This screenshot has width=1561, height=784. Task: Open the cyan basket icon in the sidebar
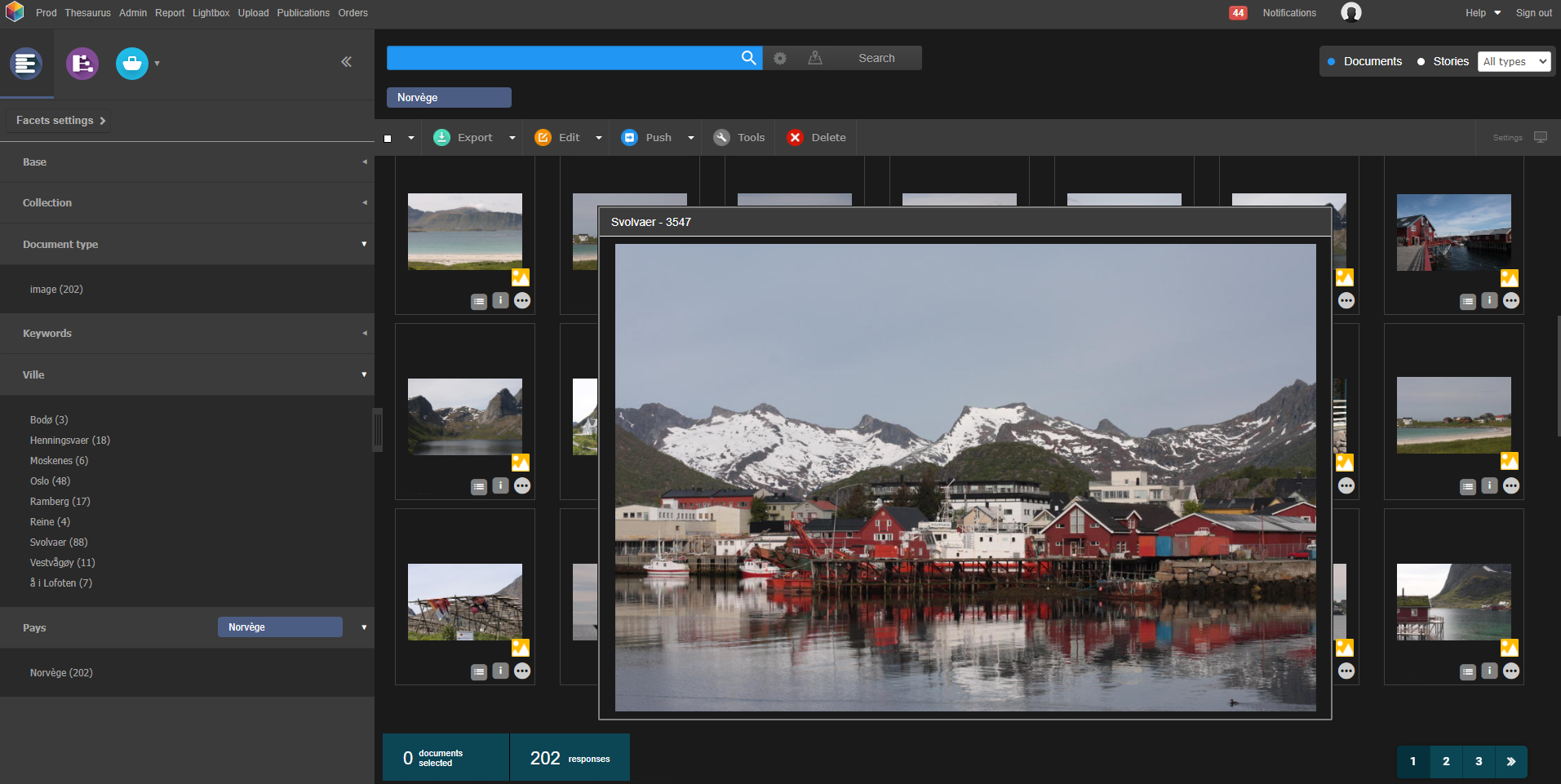(x=131, y=63)
